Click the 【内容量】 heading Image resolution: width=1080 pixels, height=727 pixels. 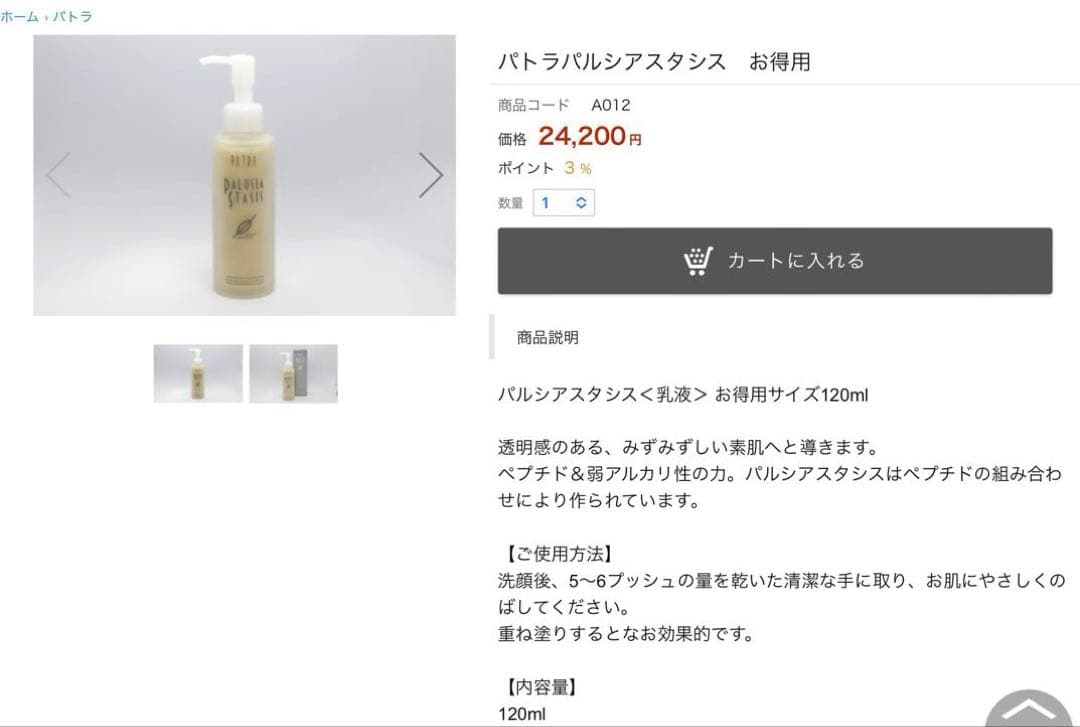[x=540, y=686]
